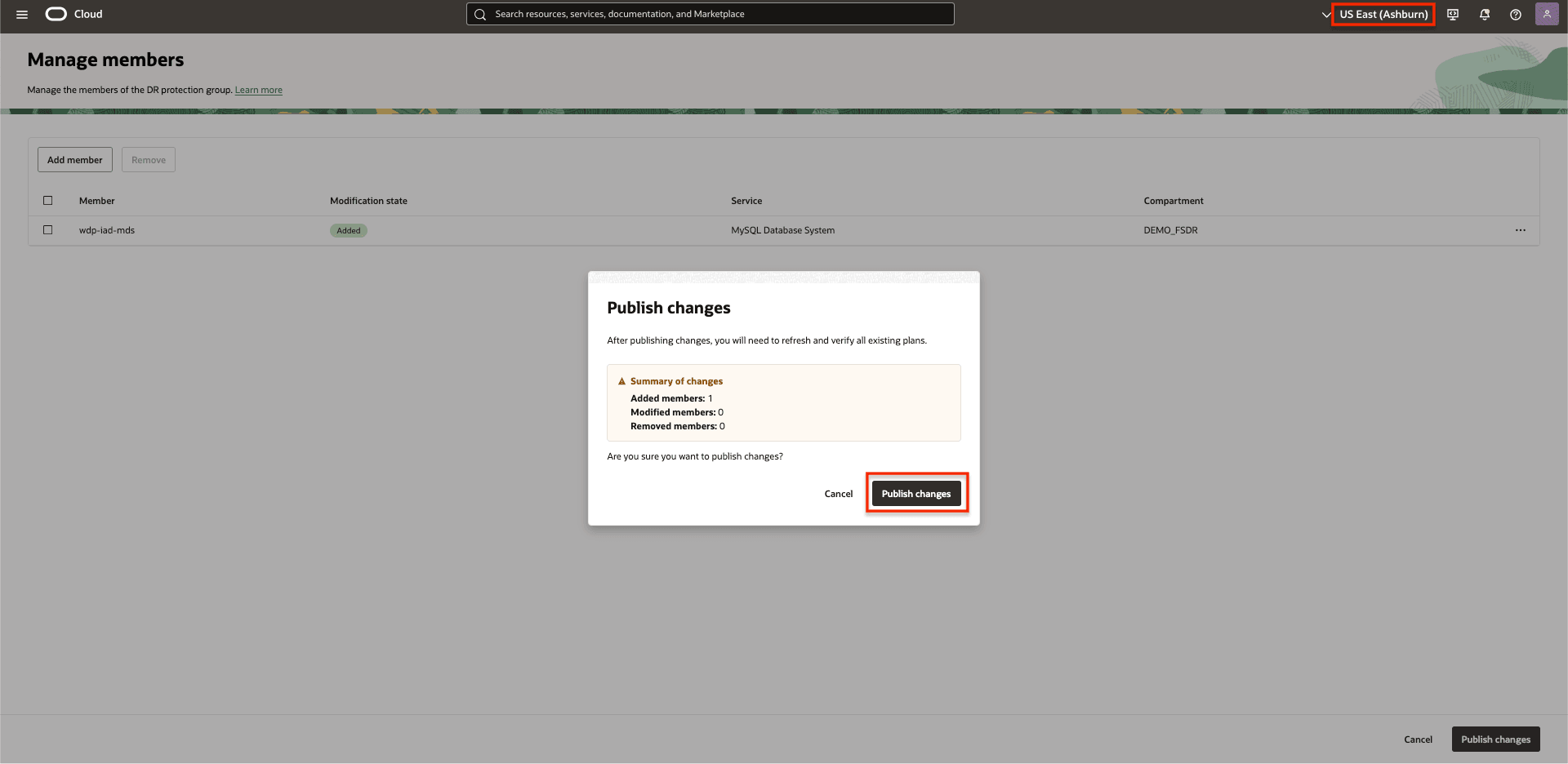Click the search magnifier icon
Screen dimensions: 1568x764
482,14
